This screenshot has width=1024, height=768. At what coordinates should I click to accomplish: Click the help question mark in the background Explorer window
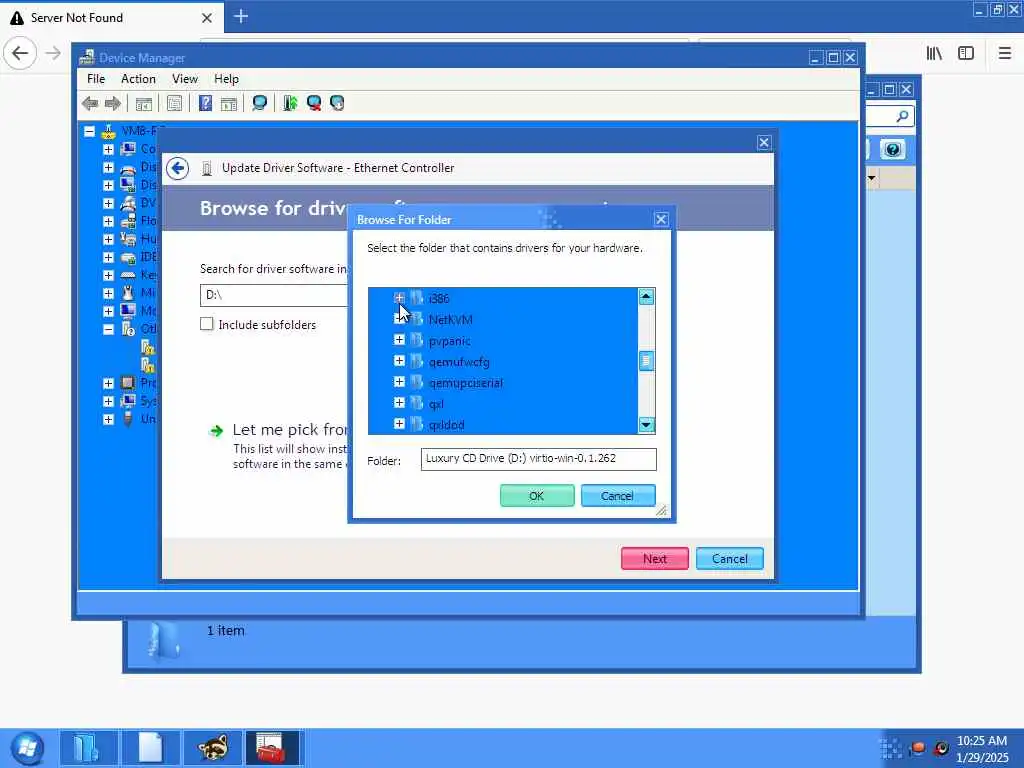(893, 150)
